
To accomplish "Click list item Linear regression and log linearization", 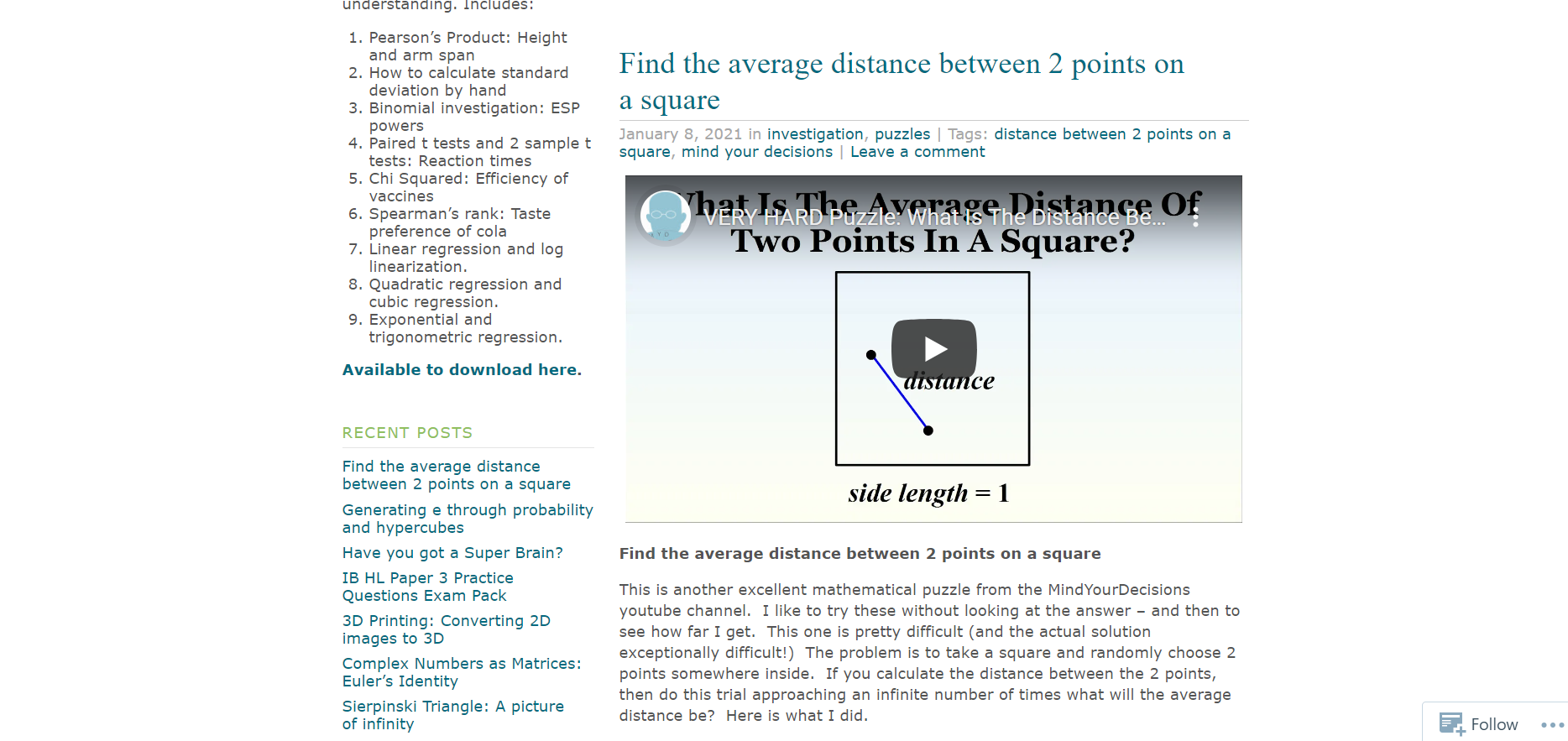I will 466,258.
